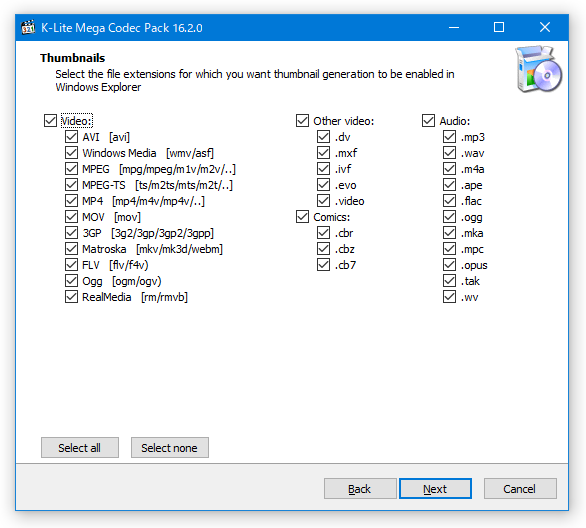This screenshot has width=586, height=528.
Task: Uncheck FLV [flv/f4v] option
Action: [71, 265]
